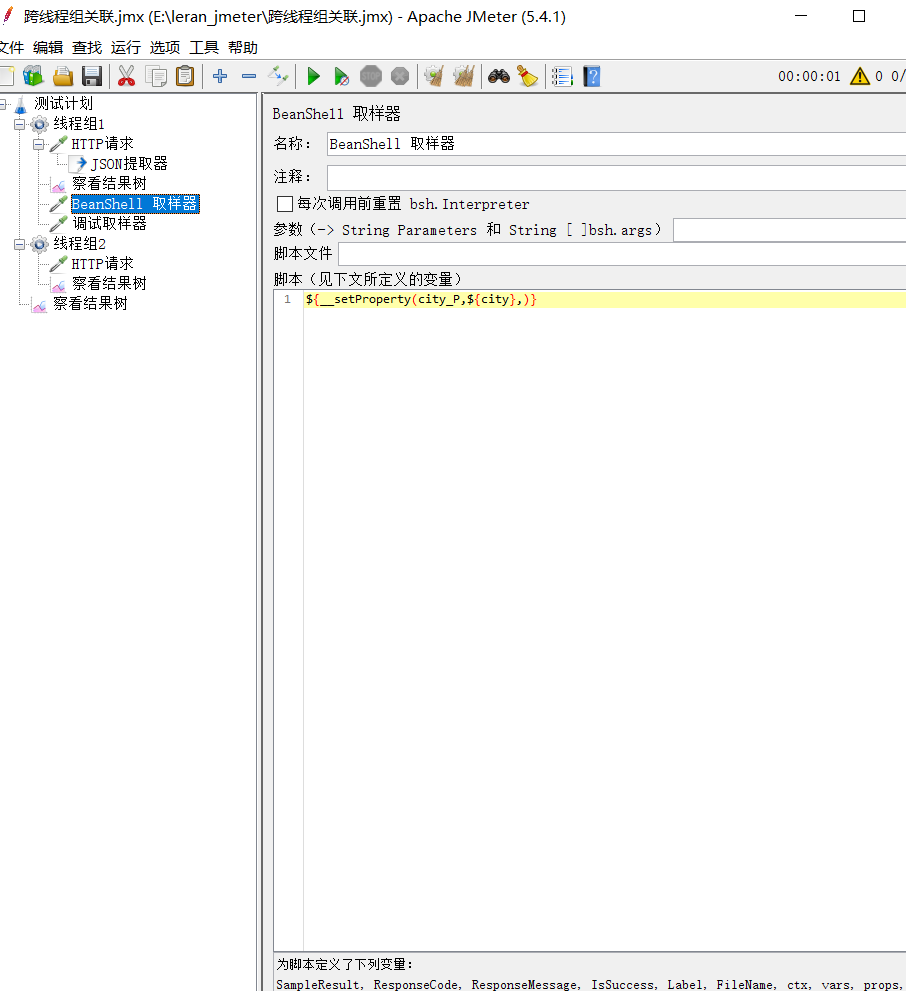This screenshot has width=906, height=991.
Task: Enable 每次调用前重置 bsh.Interpreter checkbox
Action: click(285, 204)
